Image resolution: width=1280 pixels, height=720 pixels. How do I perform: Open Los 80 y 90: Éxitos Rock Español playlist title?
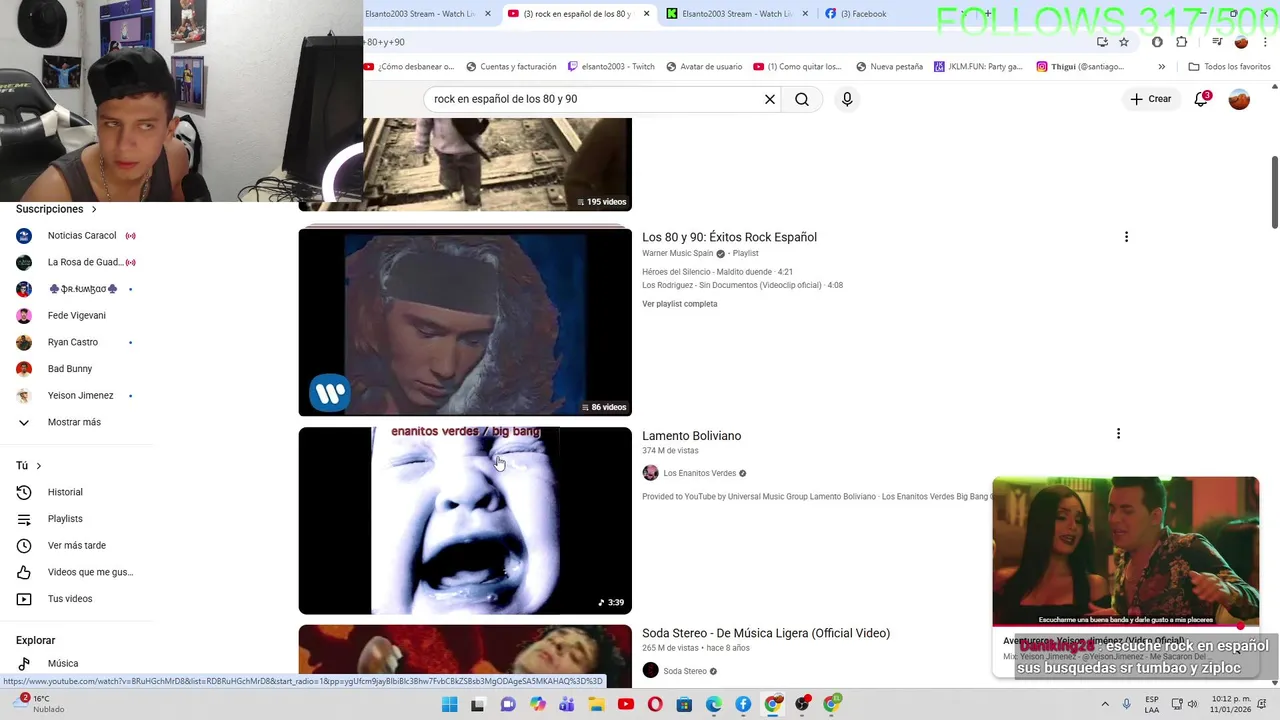pyautogui.click(x=729, y=237)
